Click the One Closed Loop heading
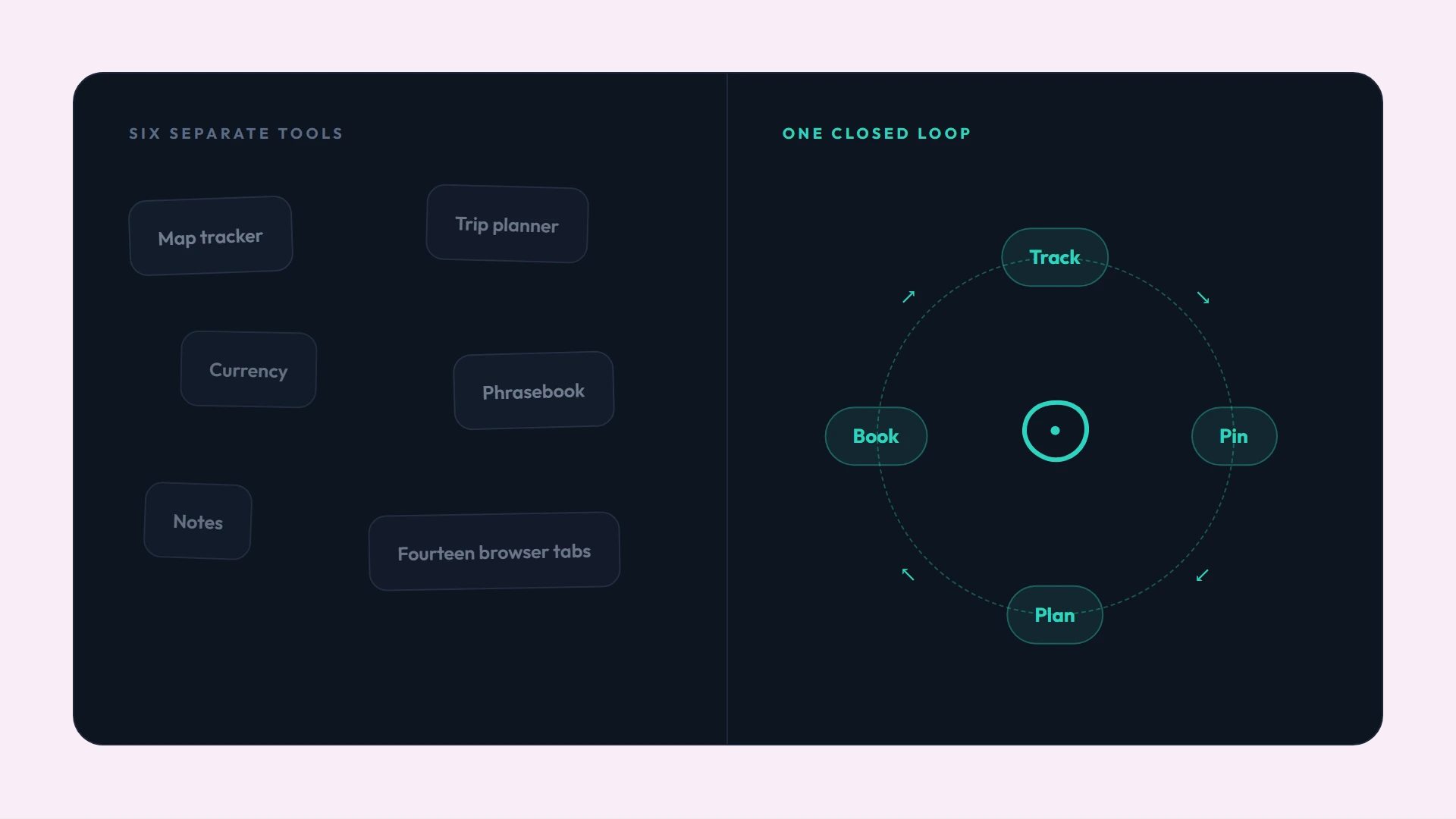 click(877, 133)
